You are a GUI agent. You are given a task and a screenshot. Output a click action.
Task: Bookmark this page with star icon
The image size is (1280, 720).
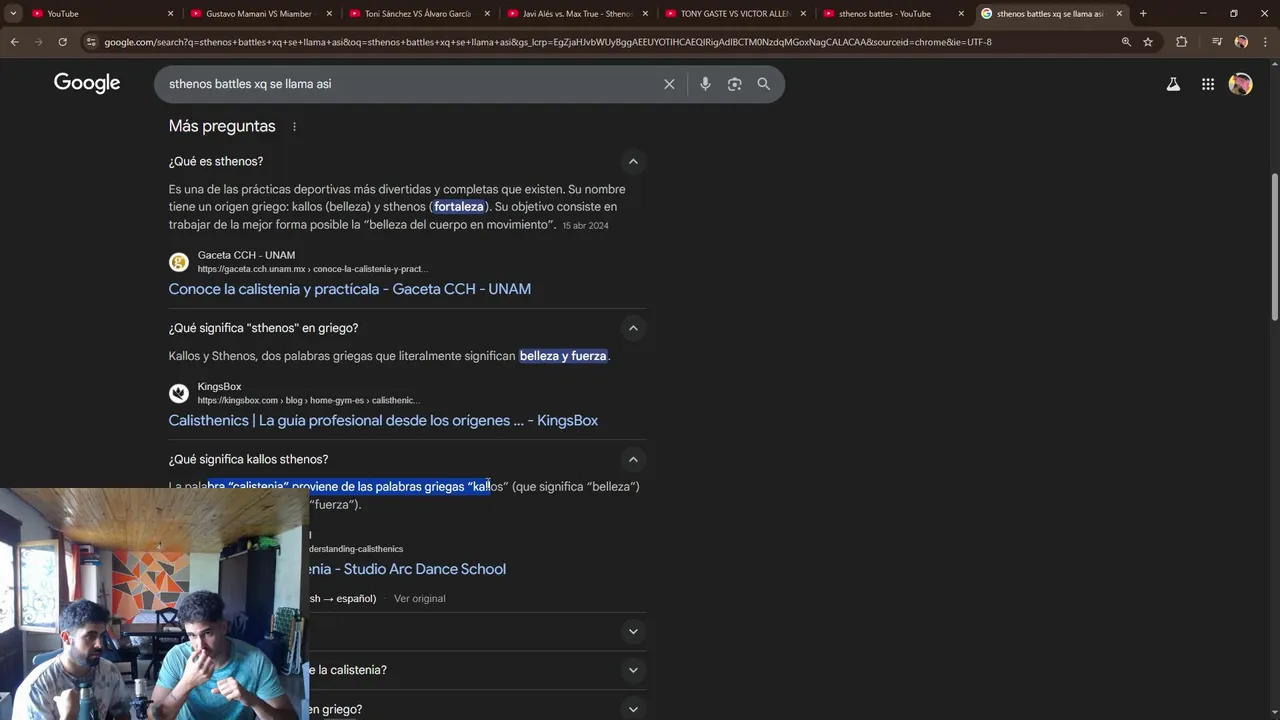[x=1148, y=42]
